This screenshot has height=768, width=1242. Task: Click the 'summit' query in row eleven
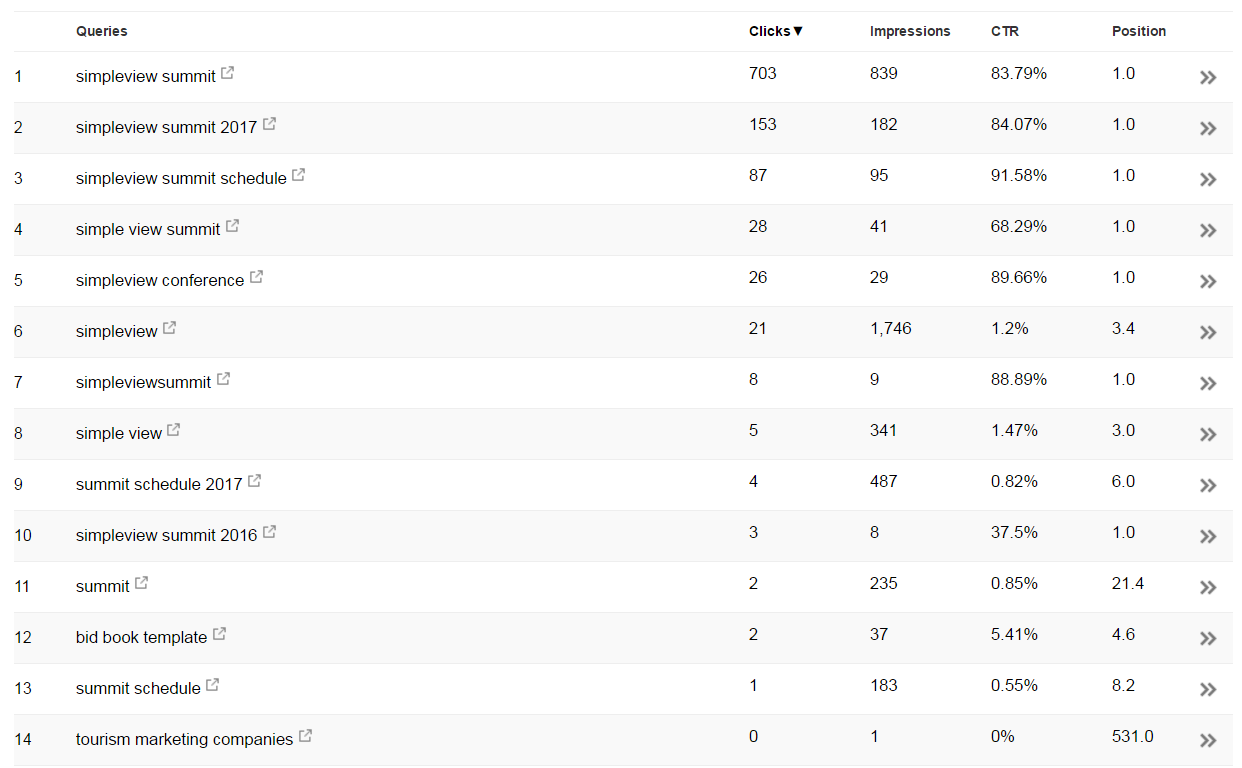click(103, 586)
